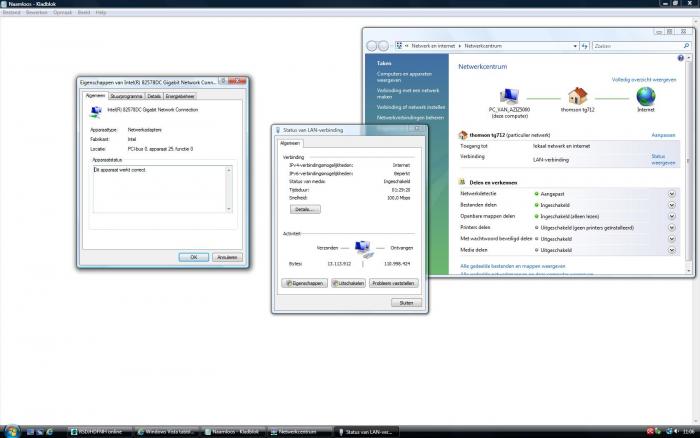Click the Uitschakelen button
Viewport: 700px width, 438px height.
[x=348, y=283]
